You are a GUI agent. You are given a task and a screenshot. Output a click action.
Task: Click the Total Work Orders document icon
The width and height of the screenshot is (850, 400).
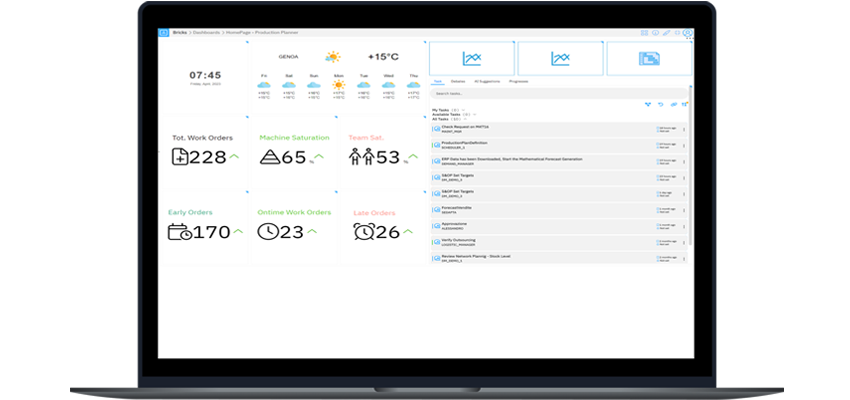179,156
